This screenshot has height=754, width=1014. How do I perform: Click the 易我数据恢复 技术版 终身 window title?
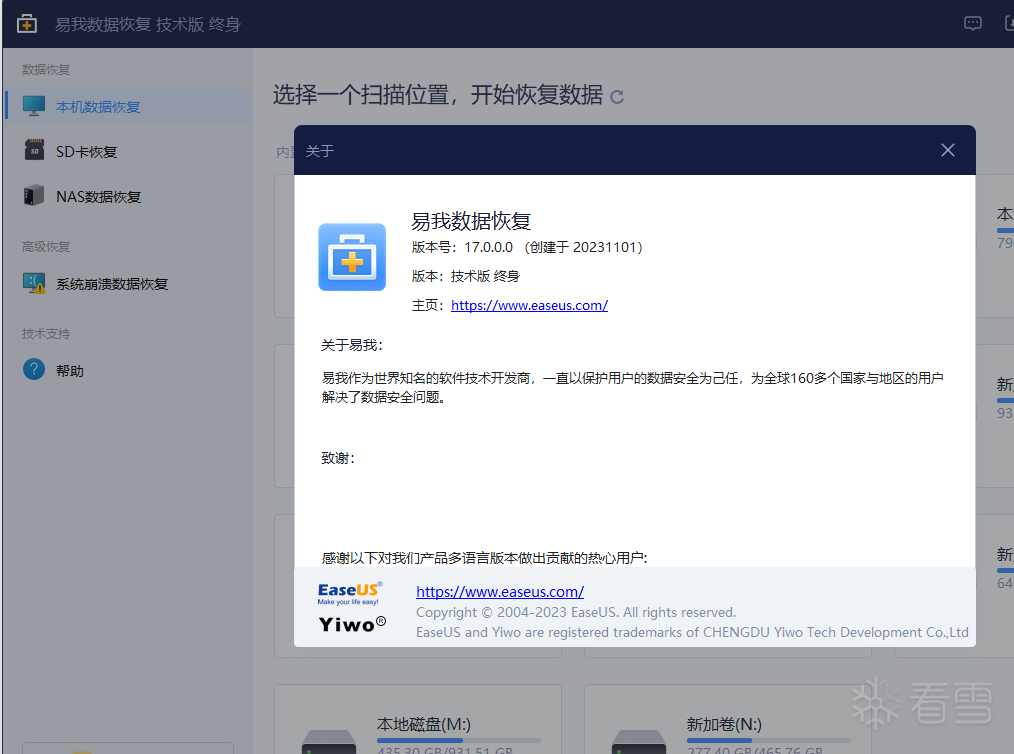pos(147,25)
